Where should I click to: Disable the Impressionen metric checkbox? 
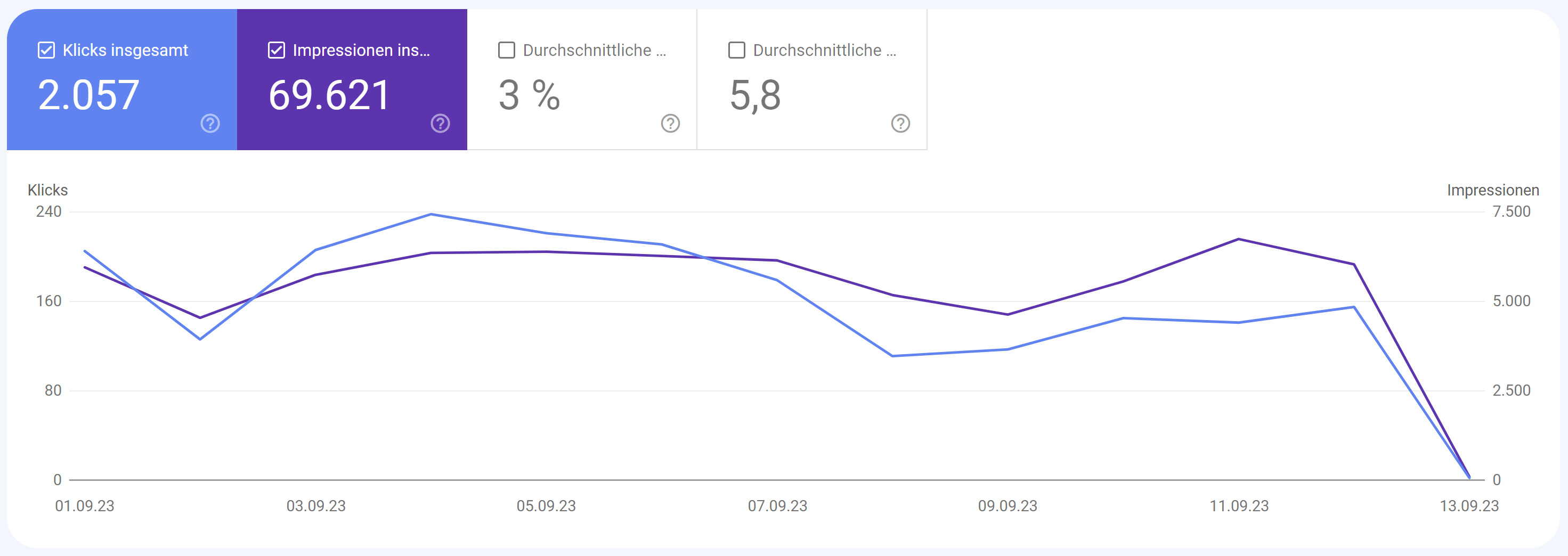pyautogui.click(x=277, y=50)
